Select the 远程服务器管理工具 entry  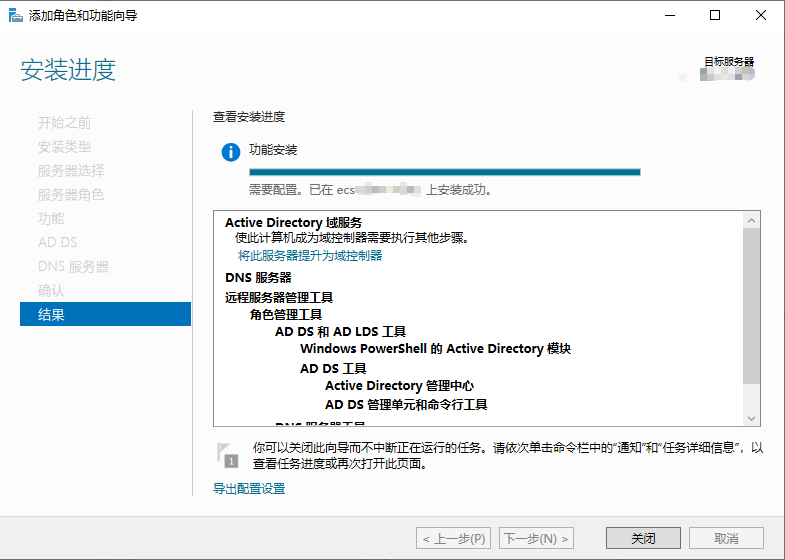click(x=279, y=298)
